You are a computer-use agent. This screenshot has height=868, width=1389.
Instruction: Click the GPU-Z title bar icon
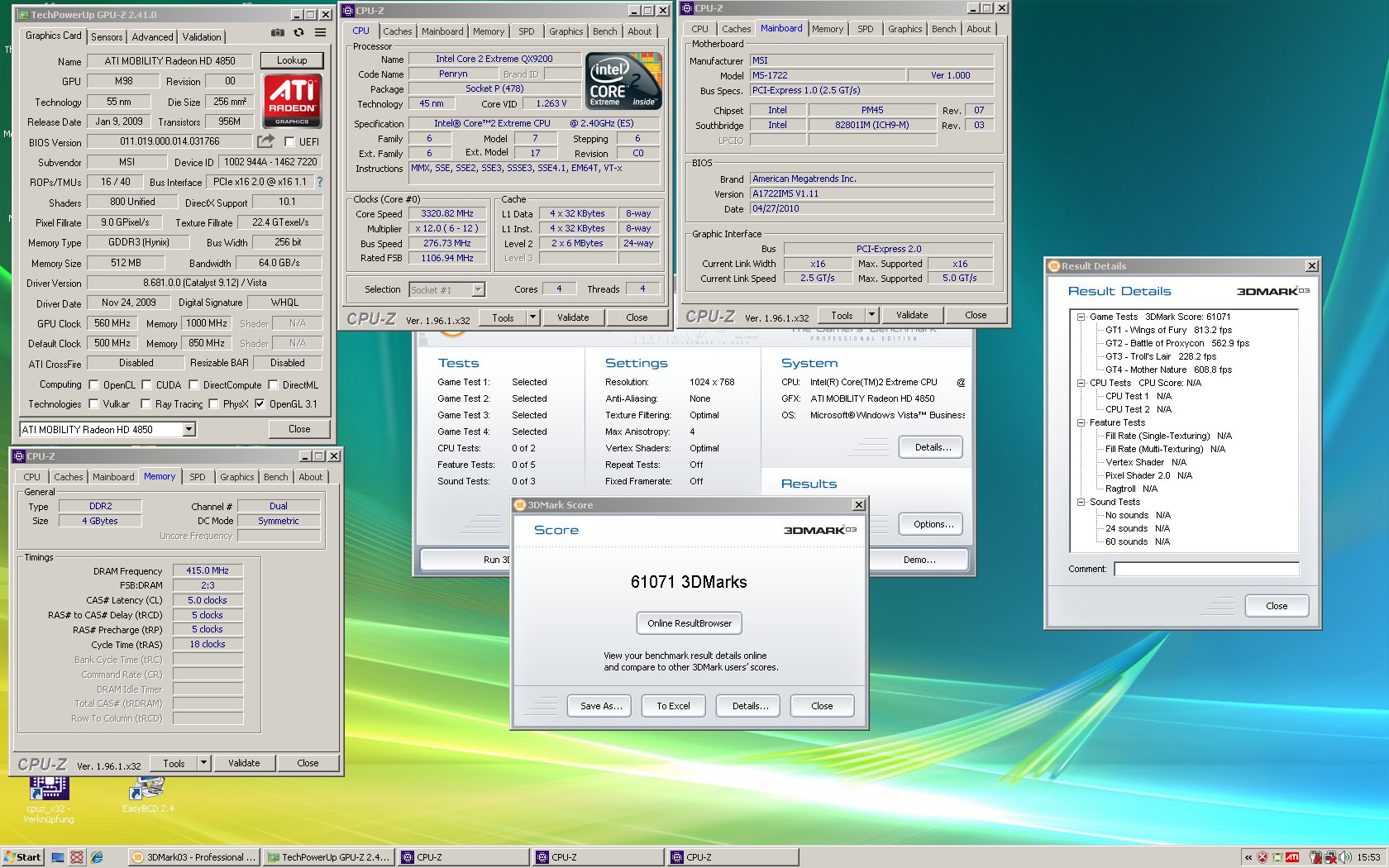click(22, 15)
